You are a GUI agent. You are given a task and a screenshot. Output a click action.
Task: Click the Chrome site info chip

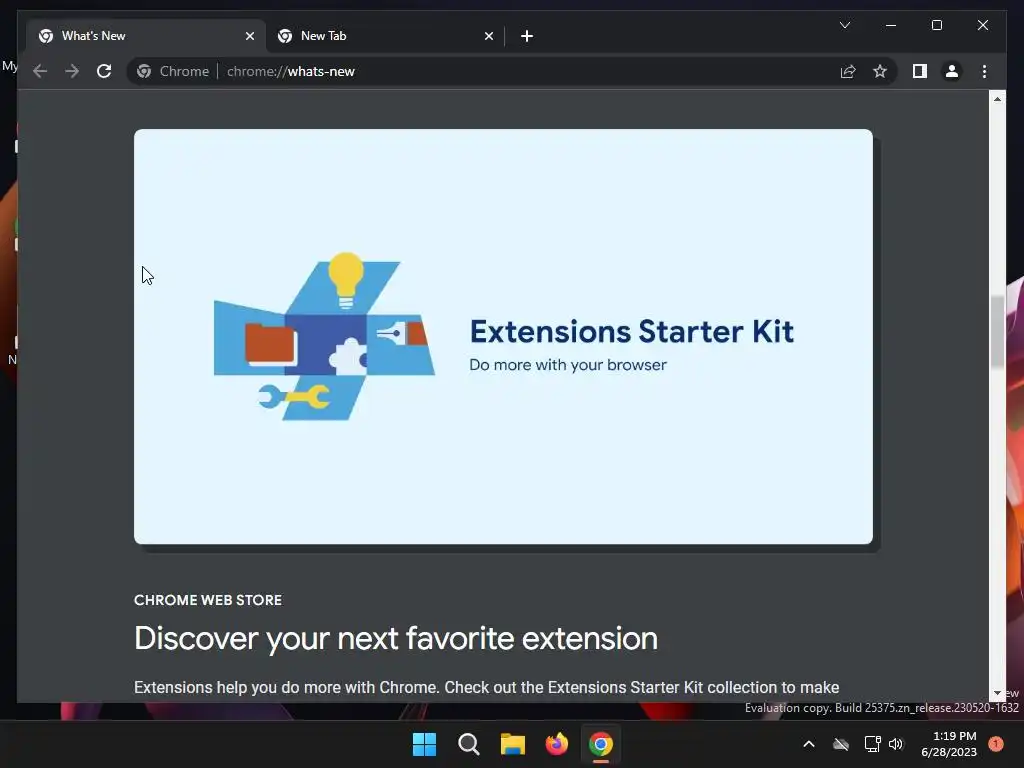coord(173,71)
